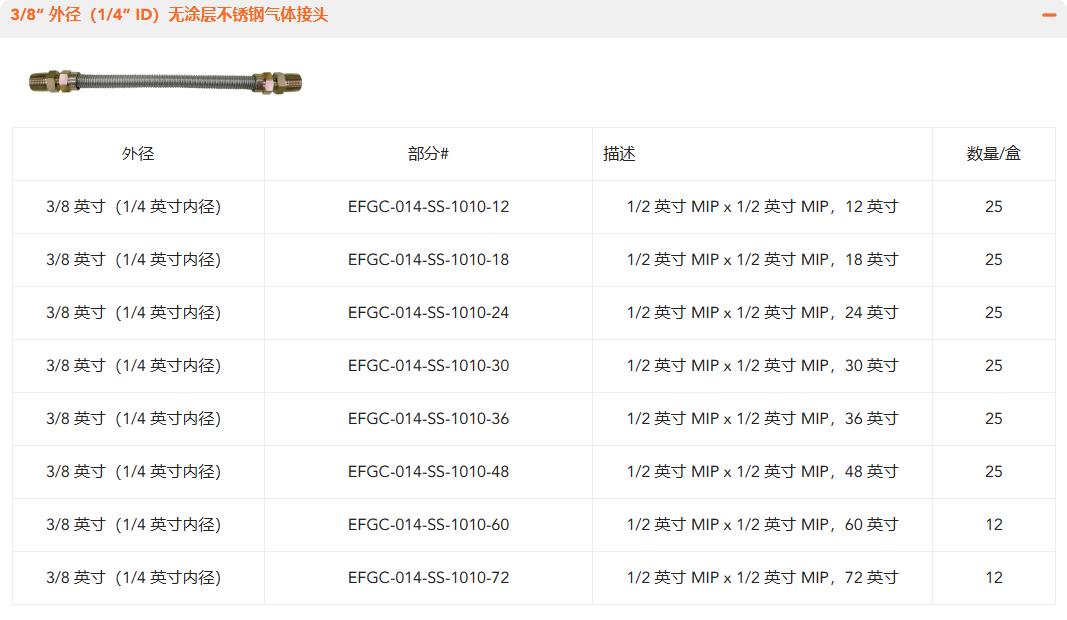Select part number EFGC-014-SS-1010-48
The height and width of the screenshot is (620, 1067).
[428, 472]
